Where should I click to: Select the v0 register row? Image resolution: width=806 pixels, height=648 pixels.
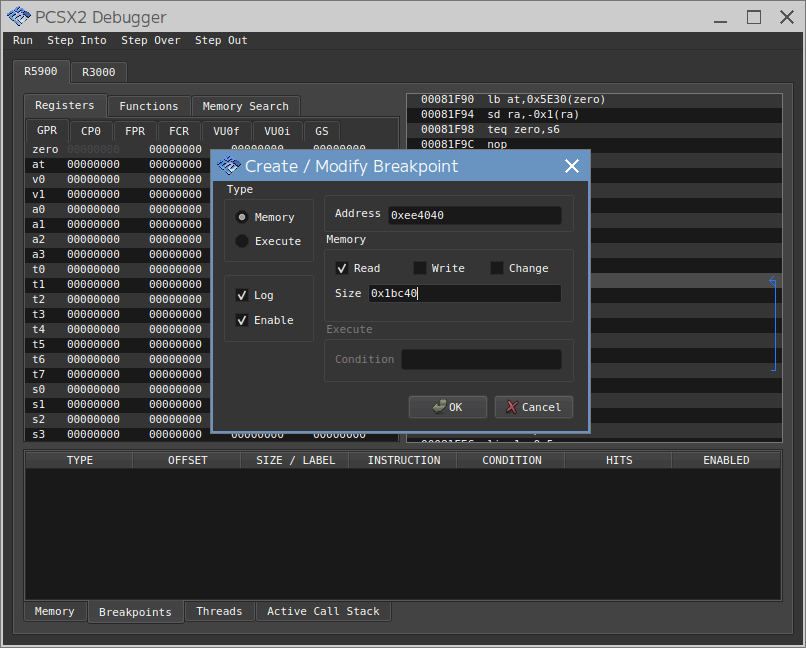(x=118, y=179)
